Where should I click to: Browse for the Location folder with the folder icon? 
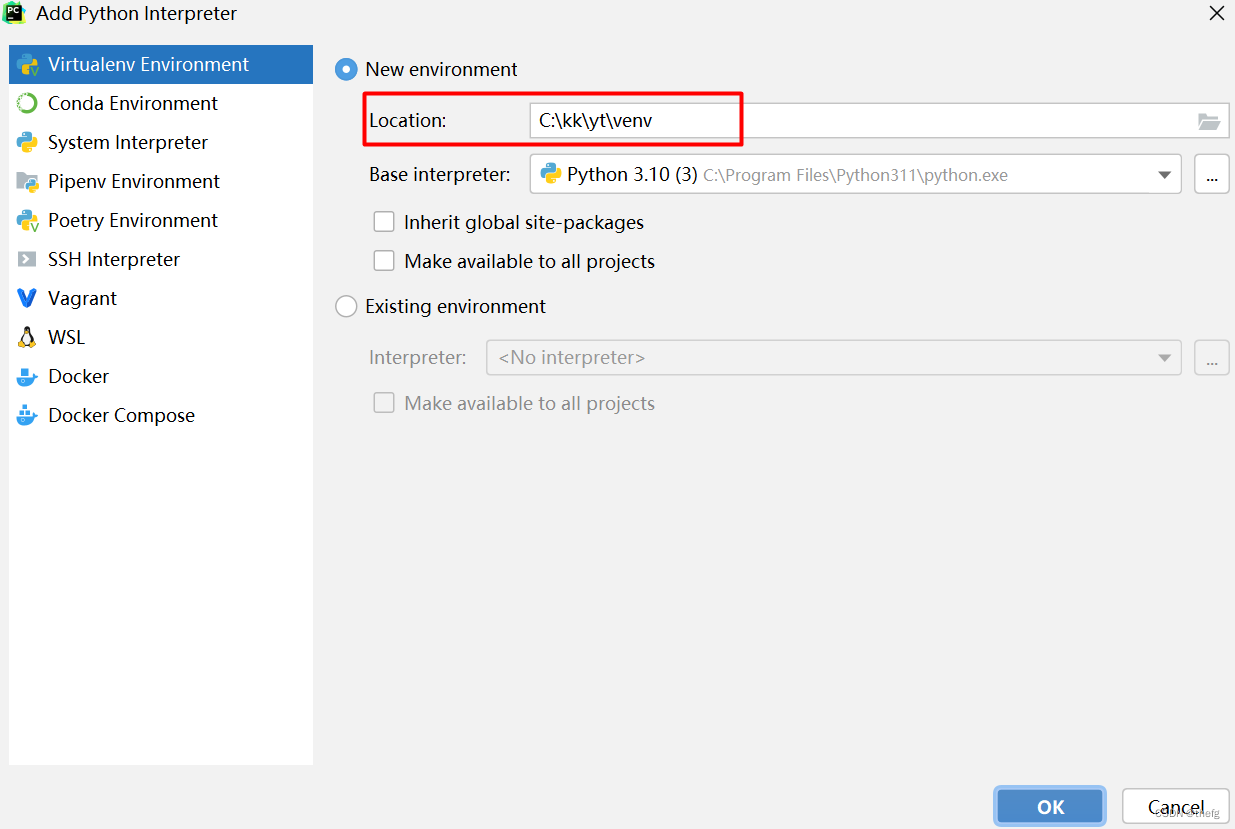click(x=1209, y=121)
